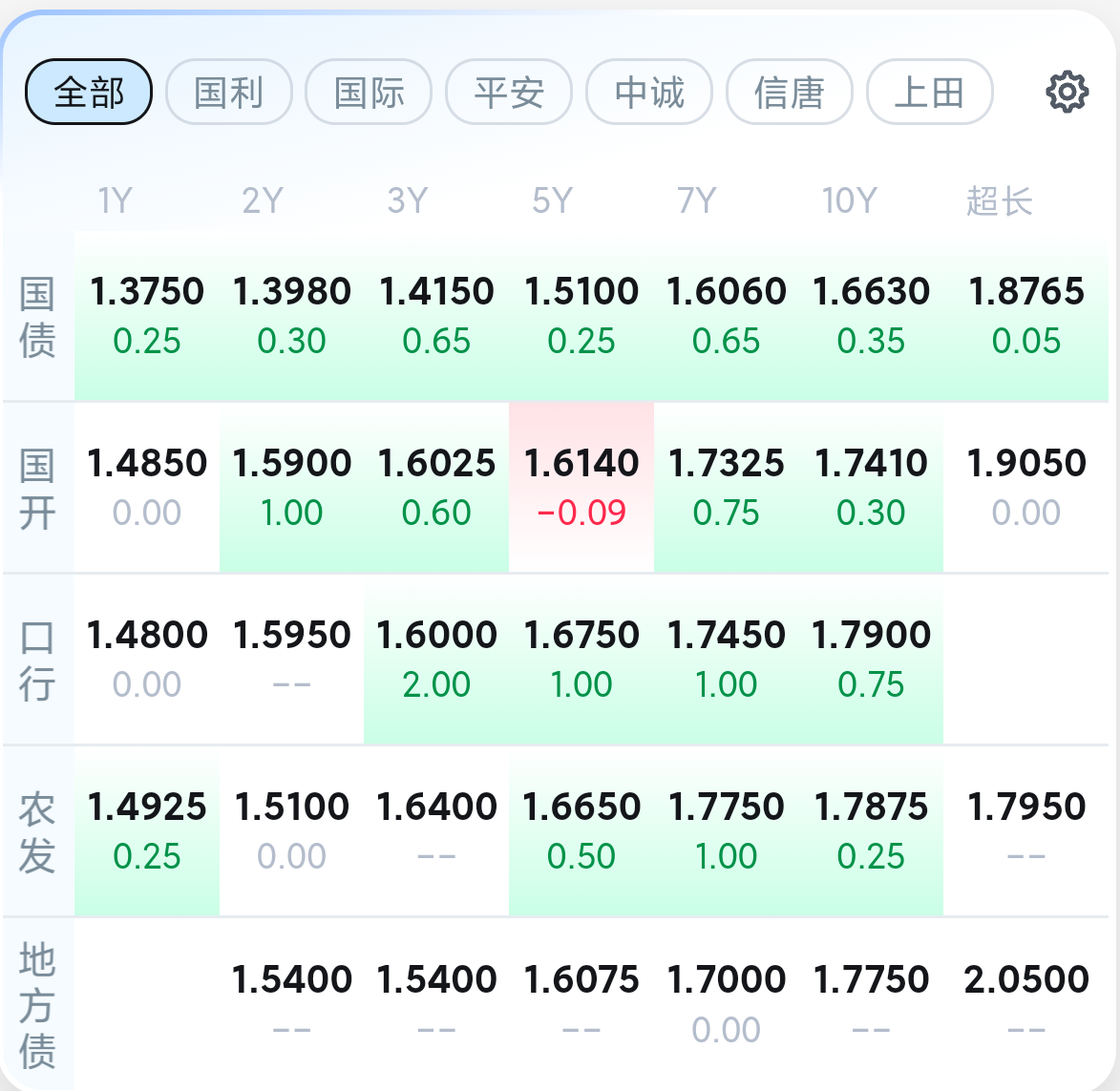Switch to the 上田 broker tab

(x=929, y=92)
